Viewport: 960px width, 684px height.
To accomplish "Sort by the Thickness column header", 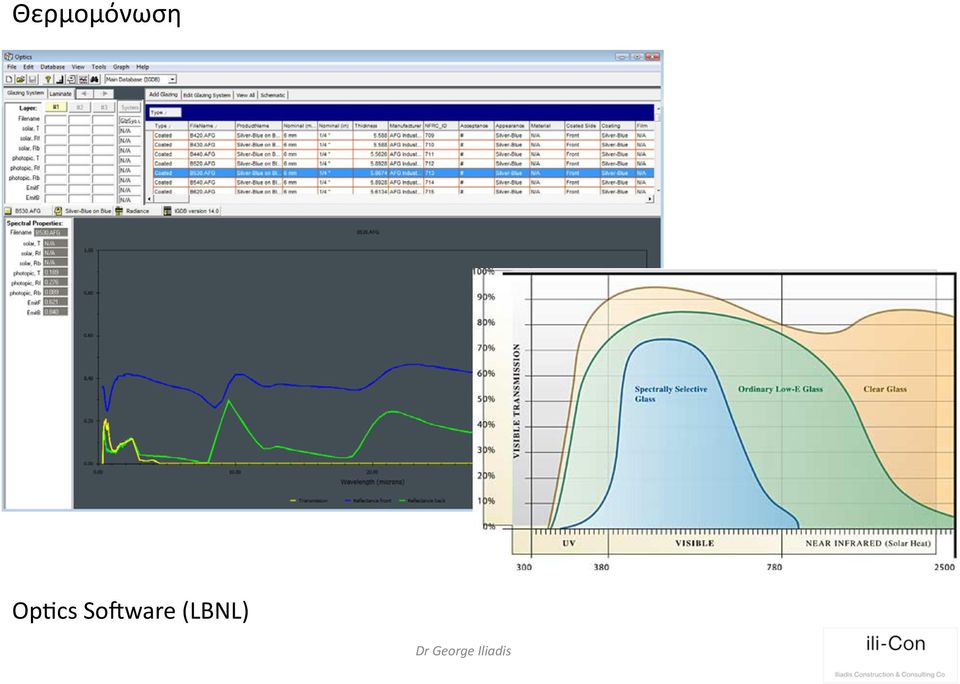I will pyautogui.click(x=370, y=126).
